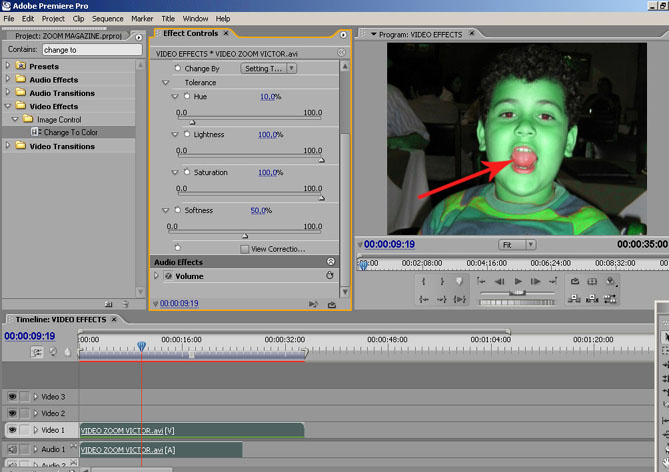Expand the Video Transitions folder
Screen dimensions: 669x472
8,146
